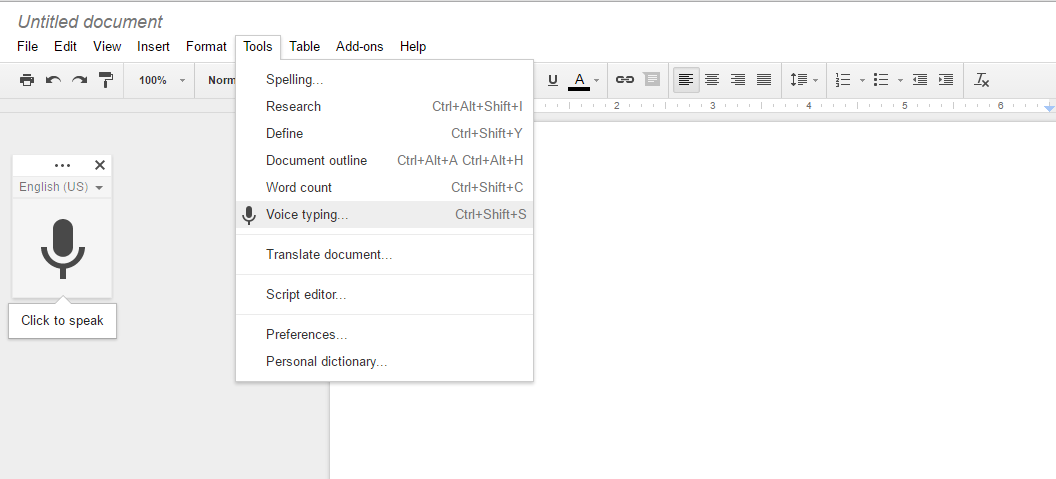The image size is (1056, 479).
Task: Open the English (US) language dropdown
Action: 61,187
